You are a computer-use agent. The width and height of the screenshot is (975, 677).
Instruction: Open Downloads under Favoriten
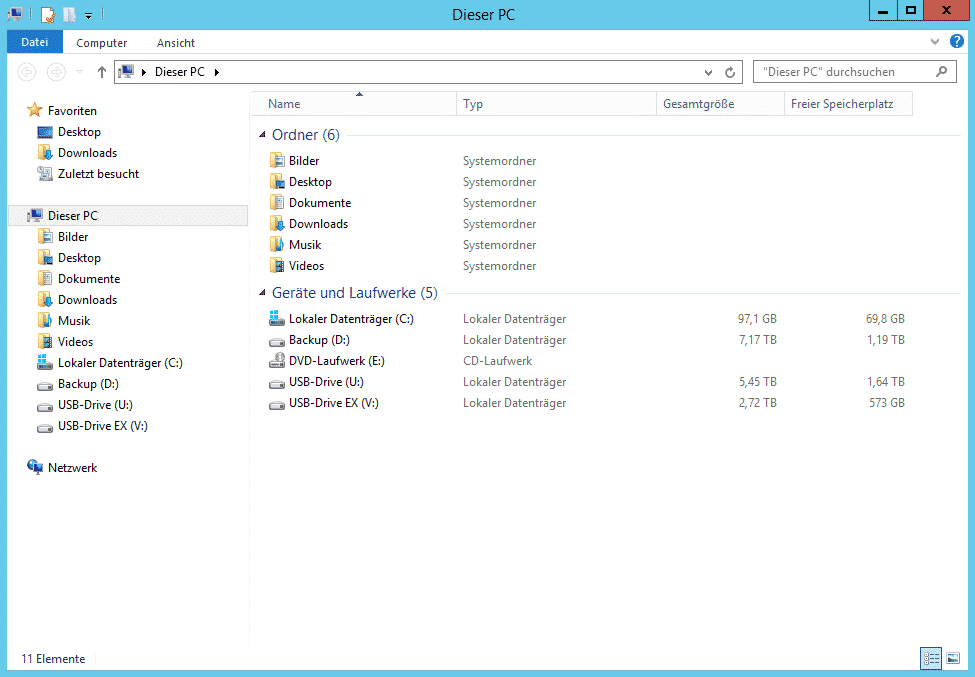pyautogui.click(x=87, y=153)
